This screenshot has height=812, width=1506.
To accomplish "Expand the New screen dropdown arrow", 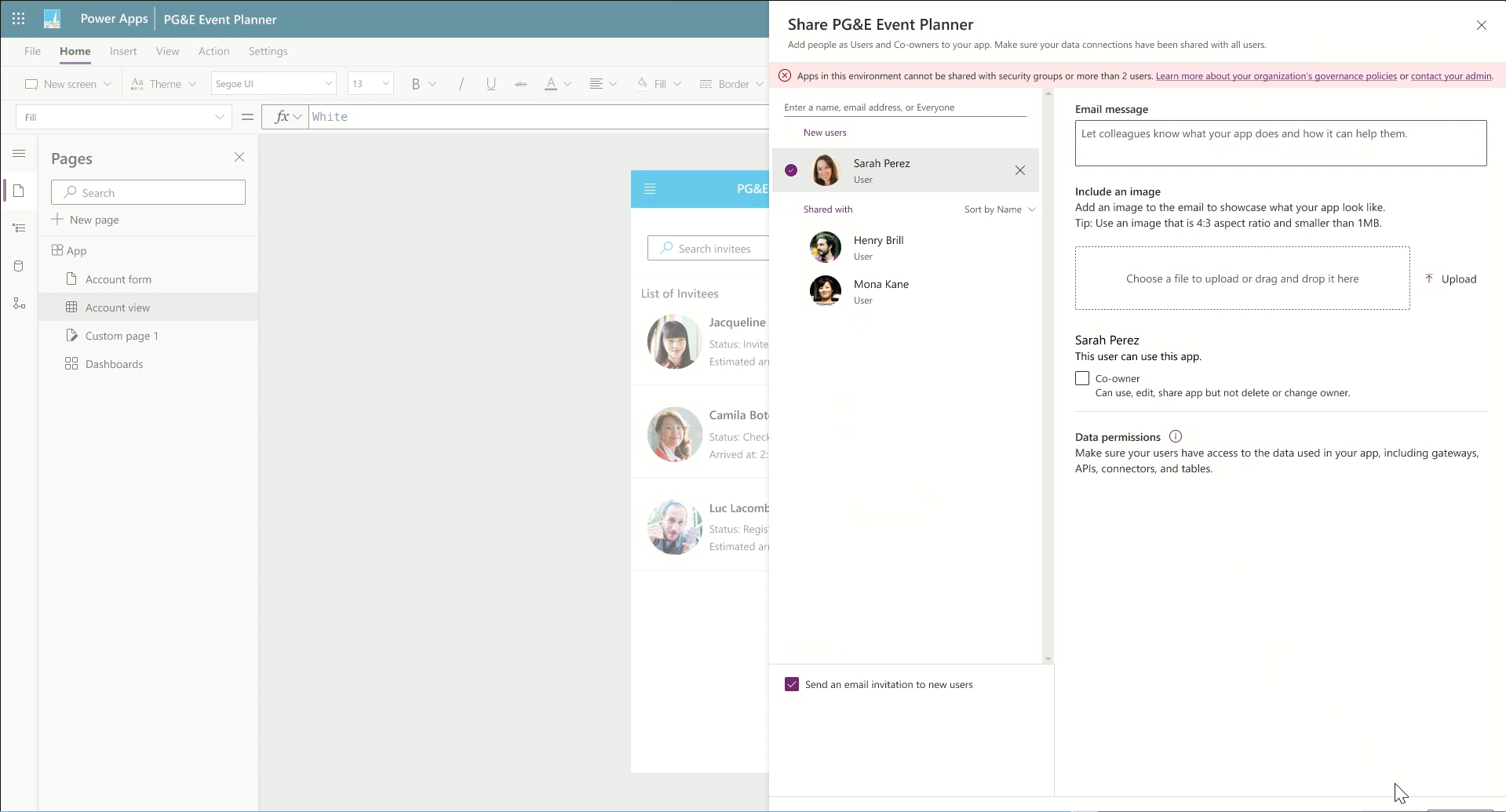I will 108,84.
